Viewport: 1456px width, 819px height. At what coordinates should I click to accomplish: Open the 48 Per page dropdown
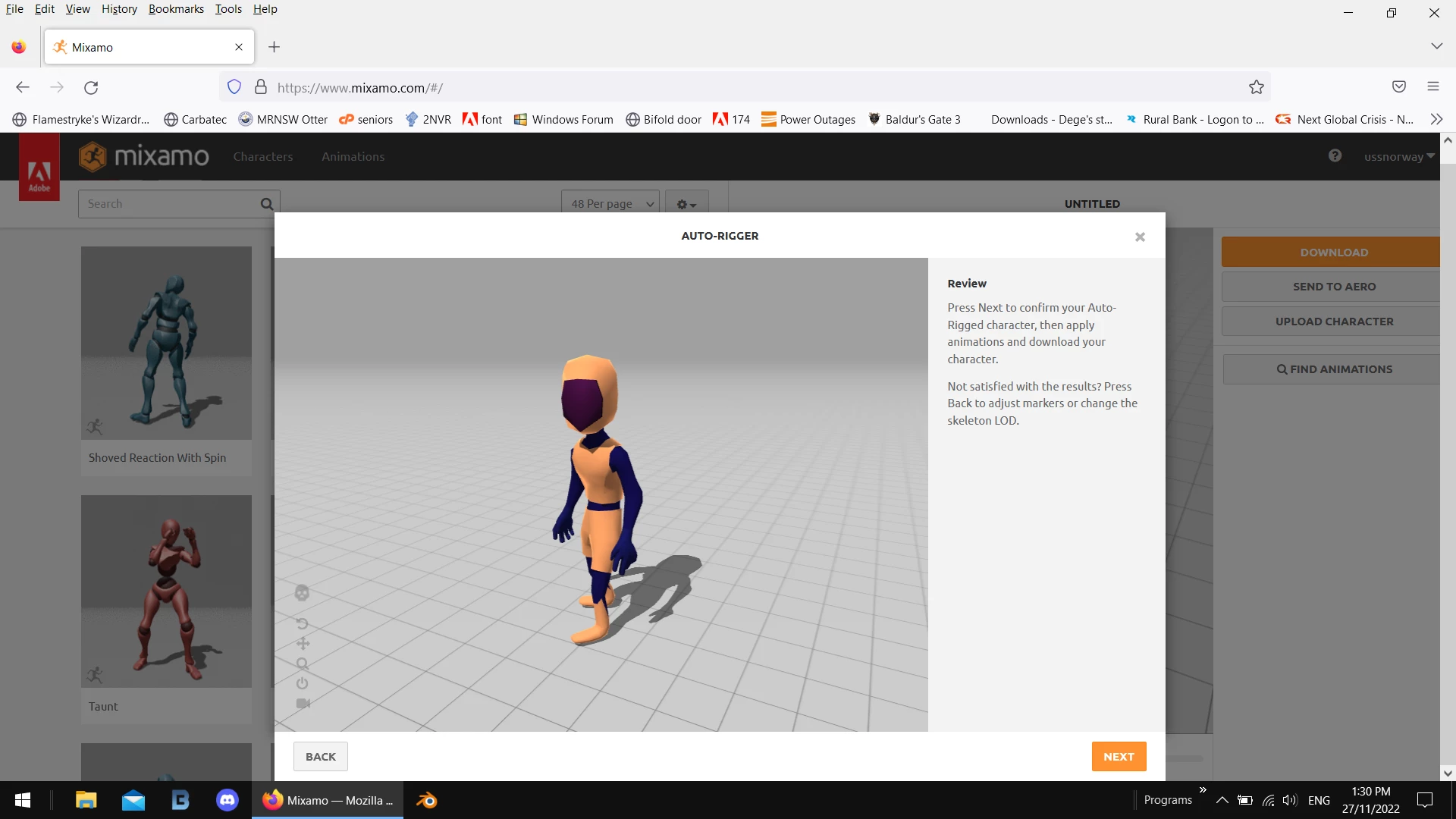coord(610,204)
